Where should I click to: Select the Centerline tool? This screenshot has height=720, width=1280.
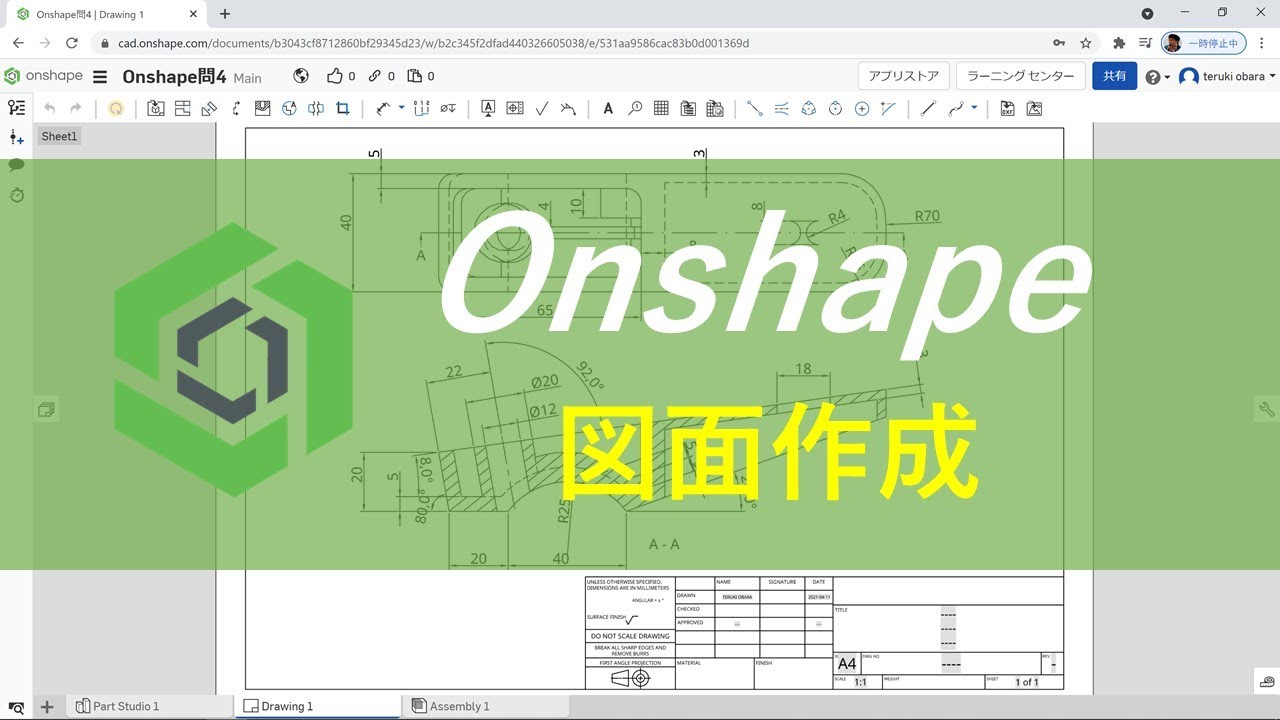[755, 108]
